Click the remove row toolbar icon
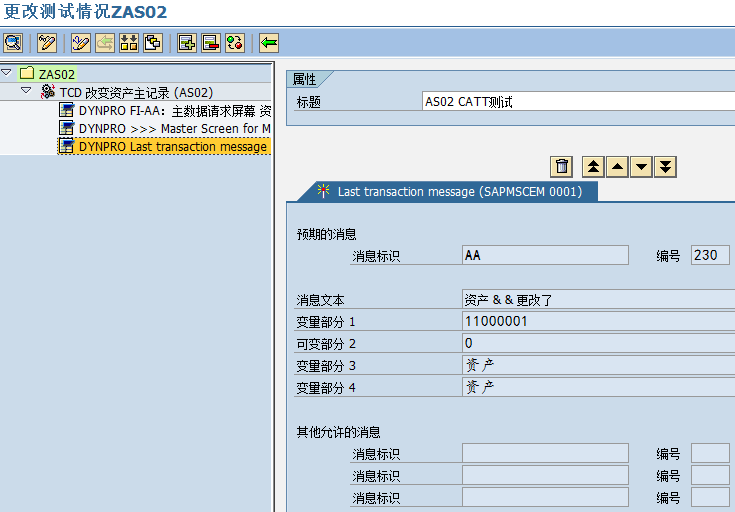This screenshot has height=512, width=735. click(211, 42)
